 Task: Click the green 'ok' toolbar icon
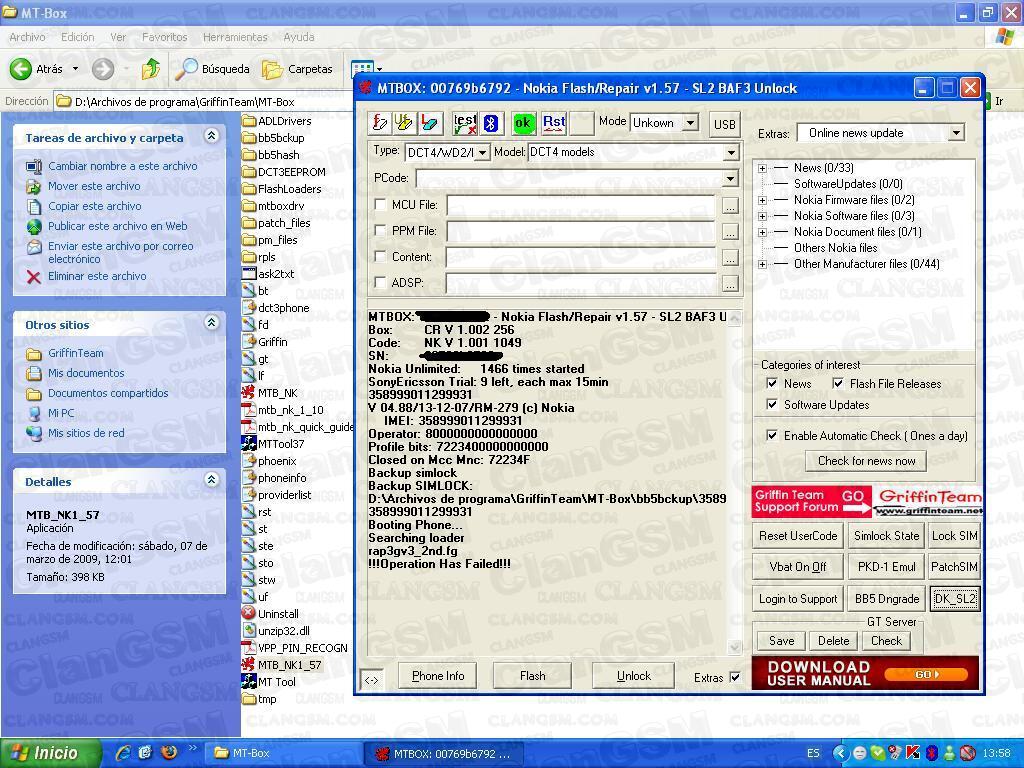522,123
